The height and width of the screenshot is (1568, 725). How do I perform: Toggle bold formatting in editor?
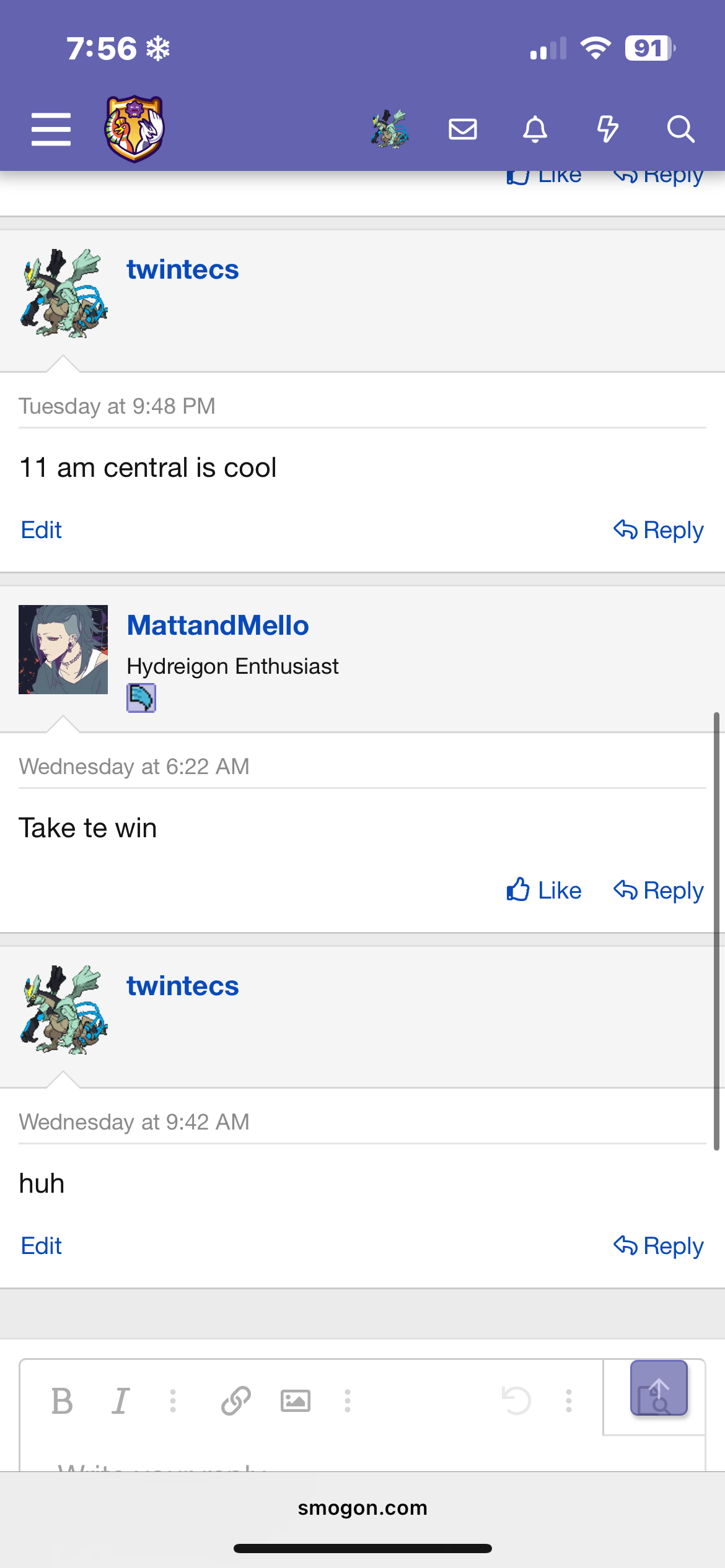[x=62, y=1401]
